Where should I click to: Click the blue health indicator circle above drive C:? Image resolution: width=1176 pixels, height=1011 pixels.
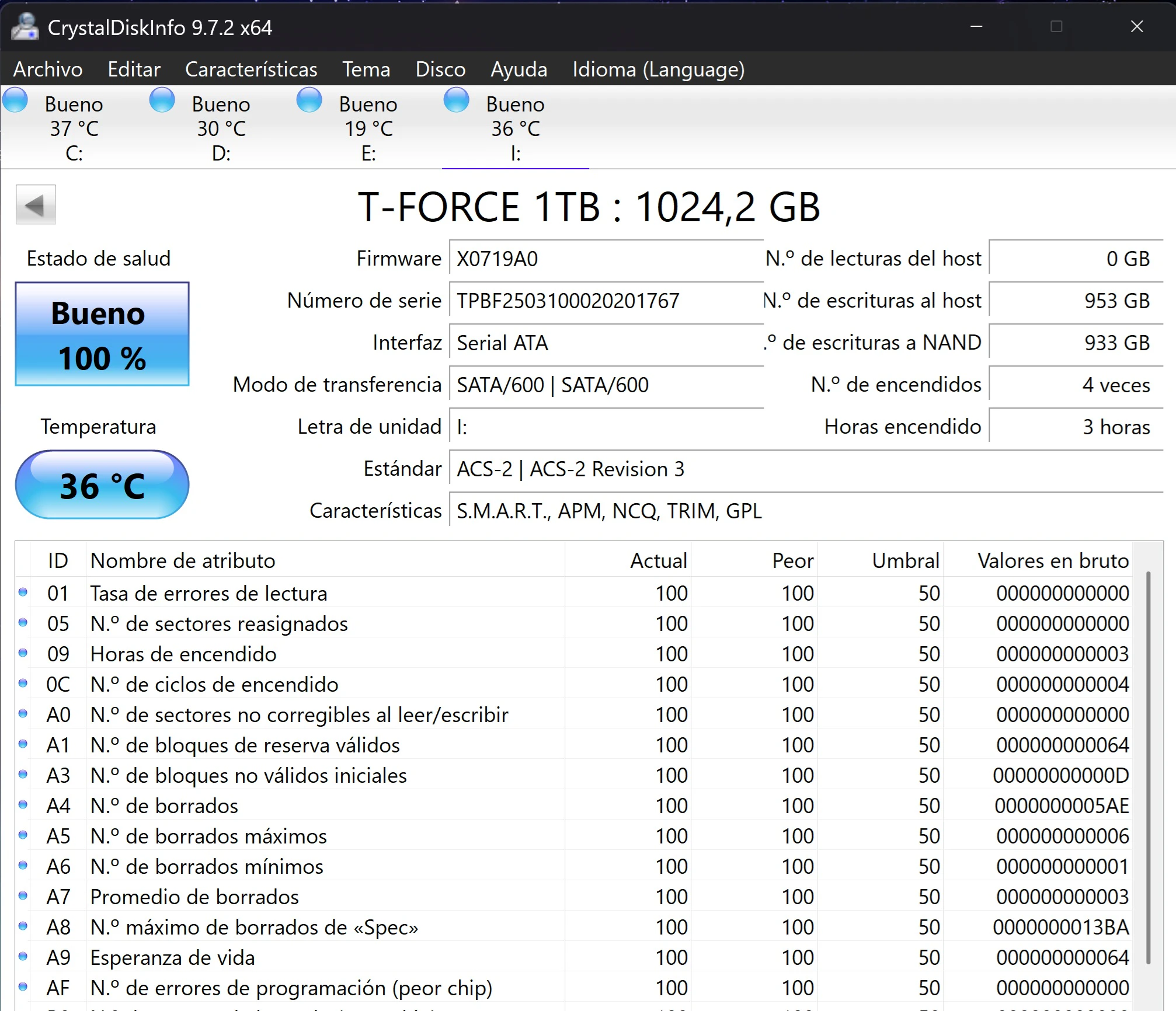point(16,100)
